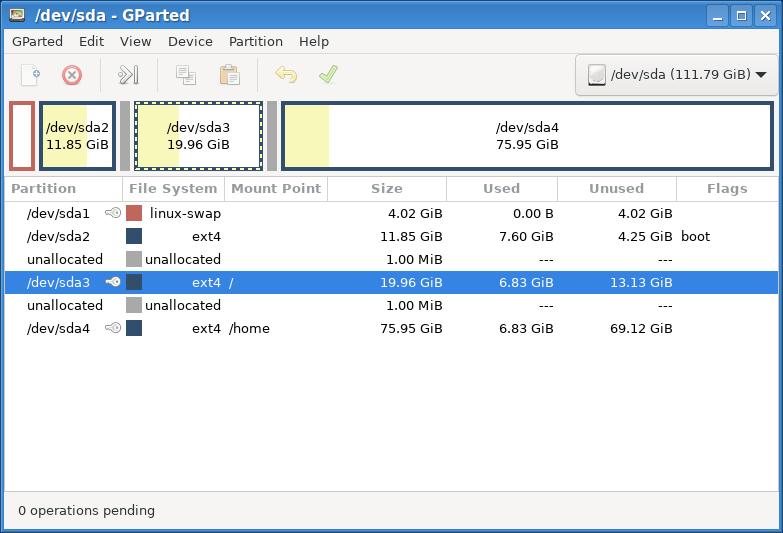
Task: Click the GParted application icon in title bar
Action: 17,15
